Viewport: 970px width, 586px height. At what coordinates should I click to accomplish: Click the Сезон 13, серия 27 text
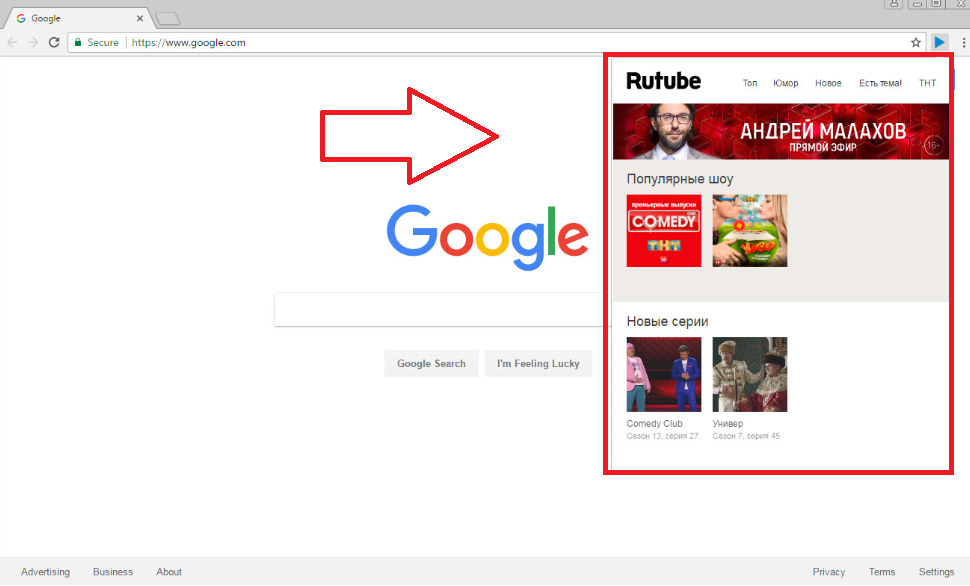[662, 436]
